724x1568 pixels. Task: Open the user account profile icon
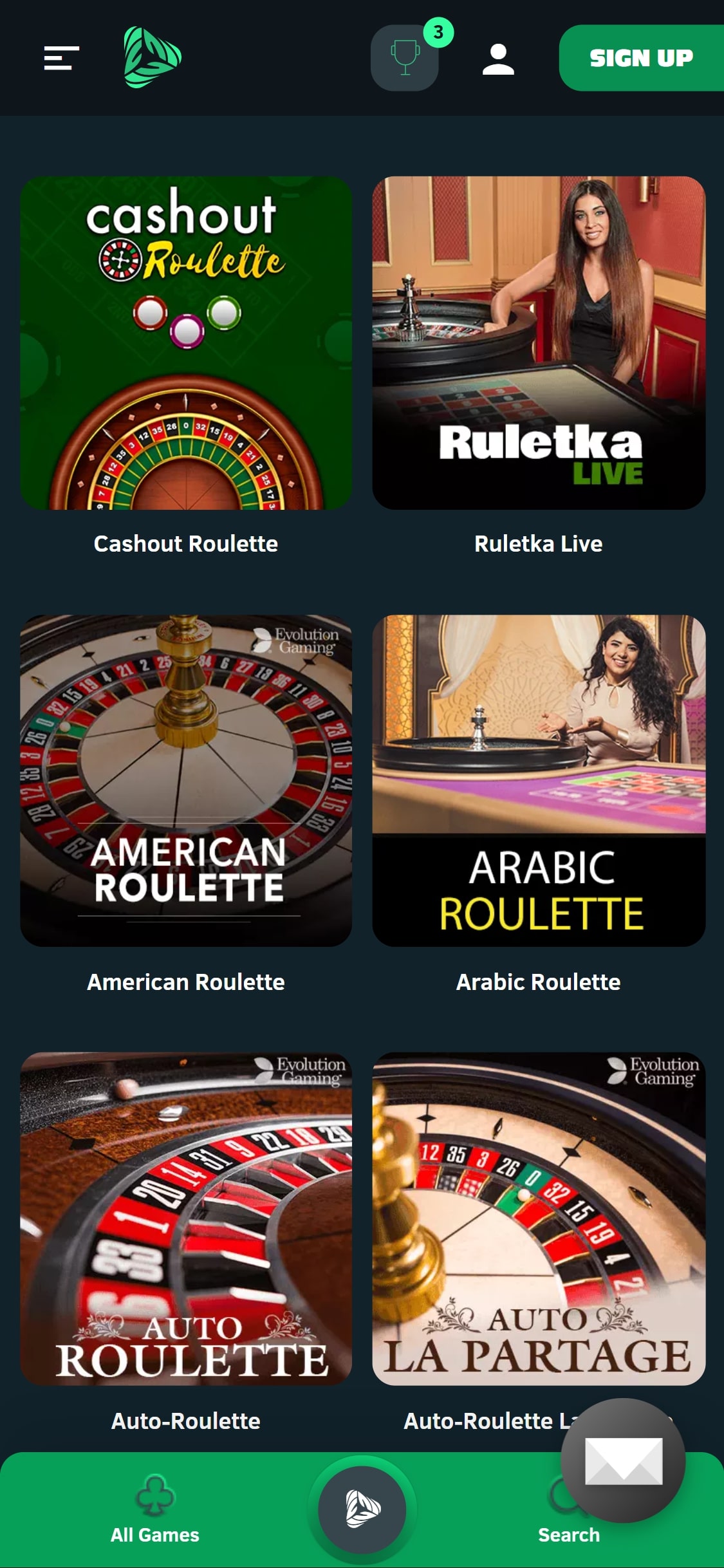[498, 59]
